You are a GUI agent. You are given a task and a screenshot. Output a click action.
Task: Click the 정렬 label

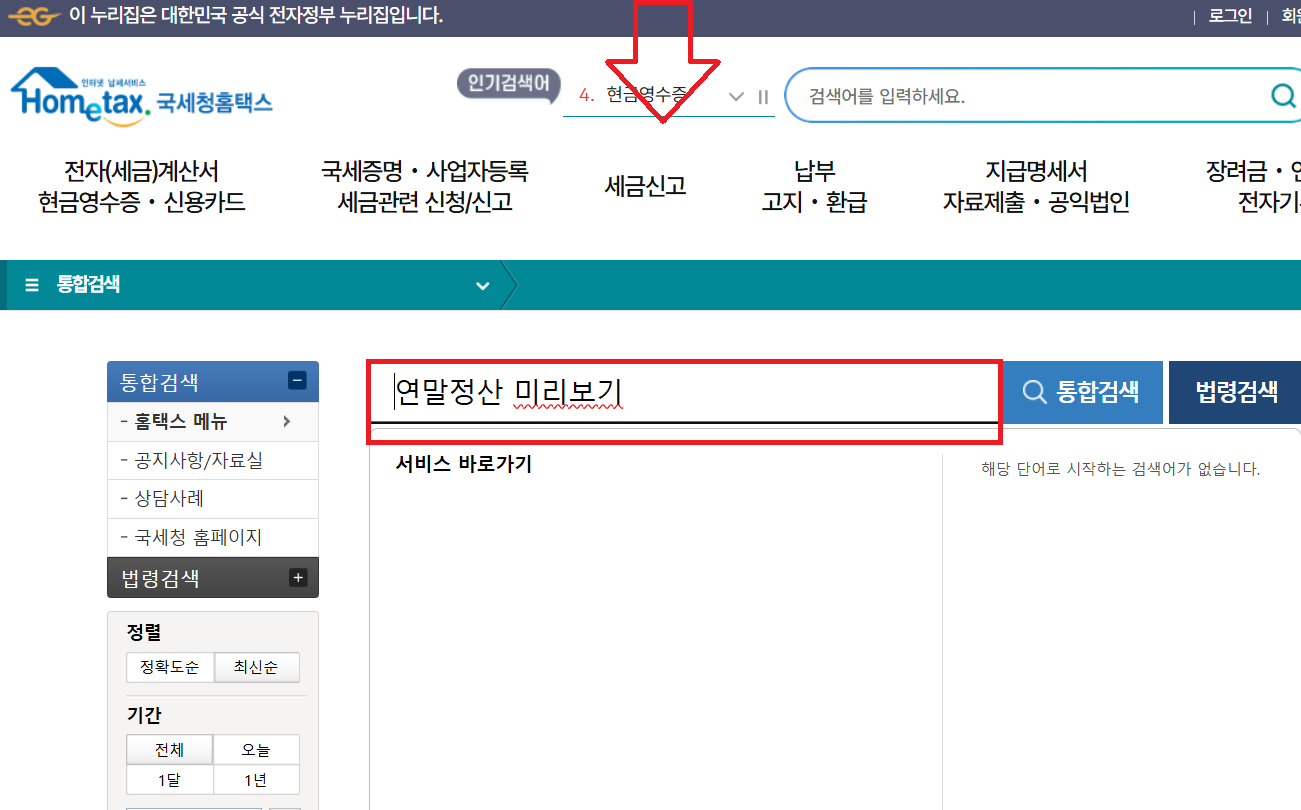click(144, 632)
